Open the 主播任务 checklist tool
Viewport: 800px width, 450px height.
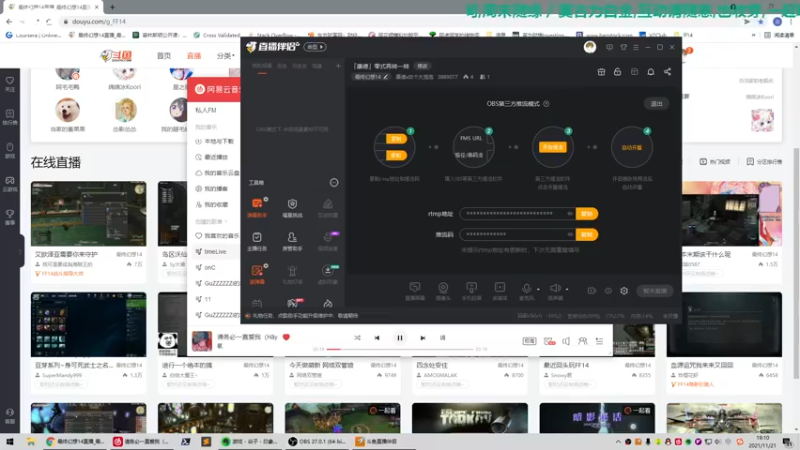coord(257,241)
